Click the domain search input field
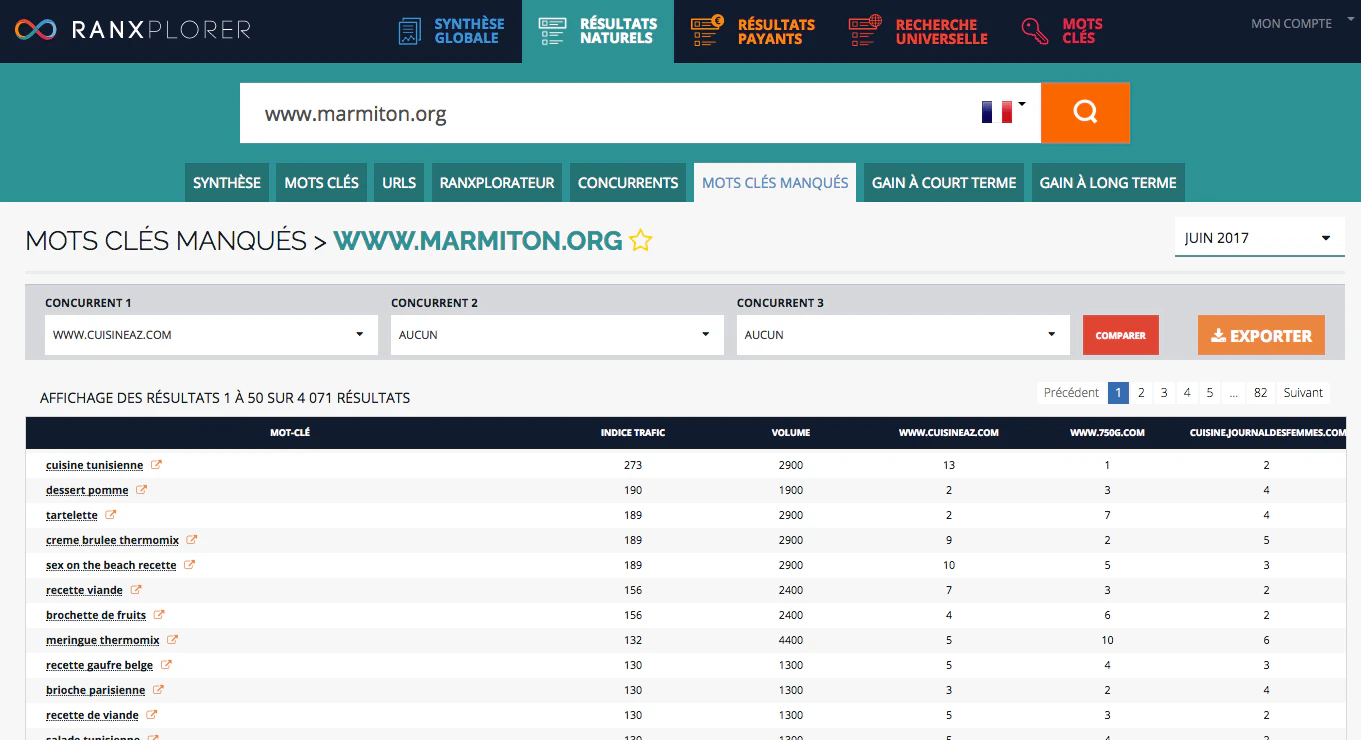Screen dimensions: 1361x740 [x=605, y=113]
